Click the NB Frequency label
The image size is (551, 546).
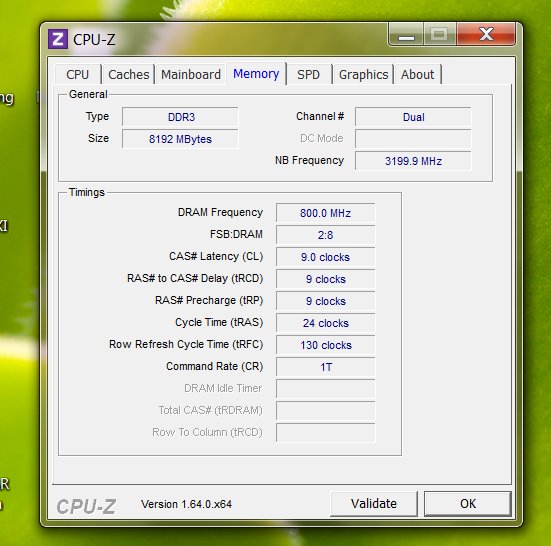point(309,160)
